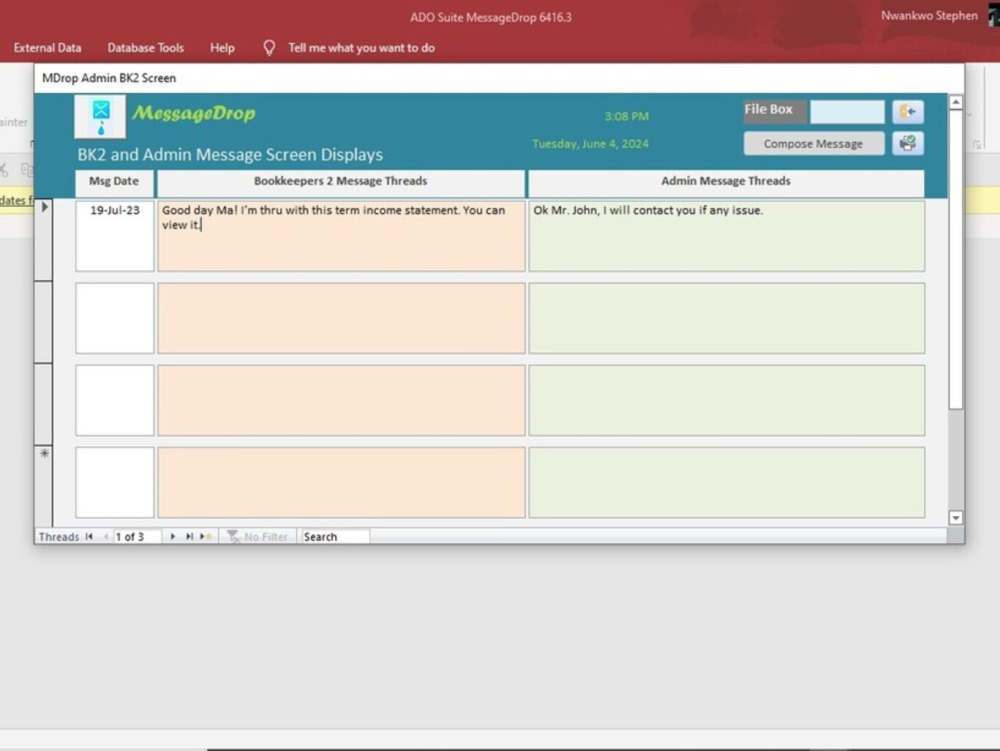Image resolution: width=1000 pixels, height=751 pixels.
Task: Go to previous record in Threads navigator
Action: click(x=106, y=537)
